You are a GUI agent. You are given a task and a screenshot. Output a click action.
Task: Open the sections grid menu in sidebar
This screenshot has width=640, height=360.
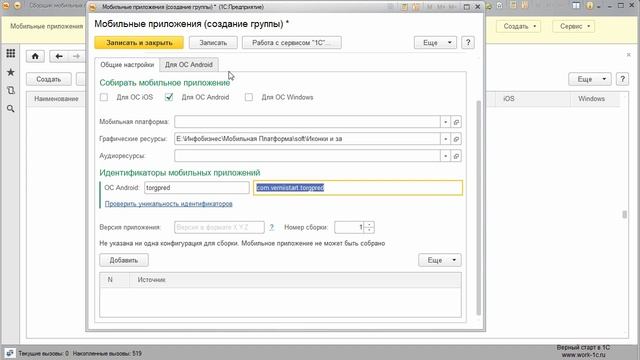pos(11,53)
